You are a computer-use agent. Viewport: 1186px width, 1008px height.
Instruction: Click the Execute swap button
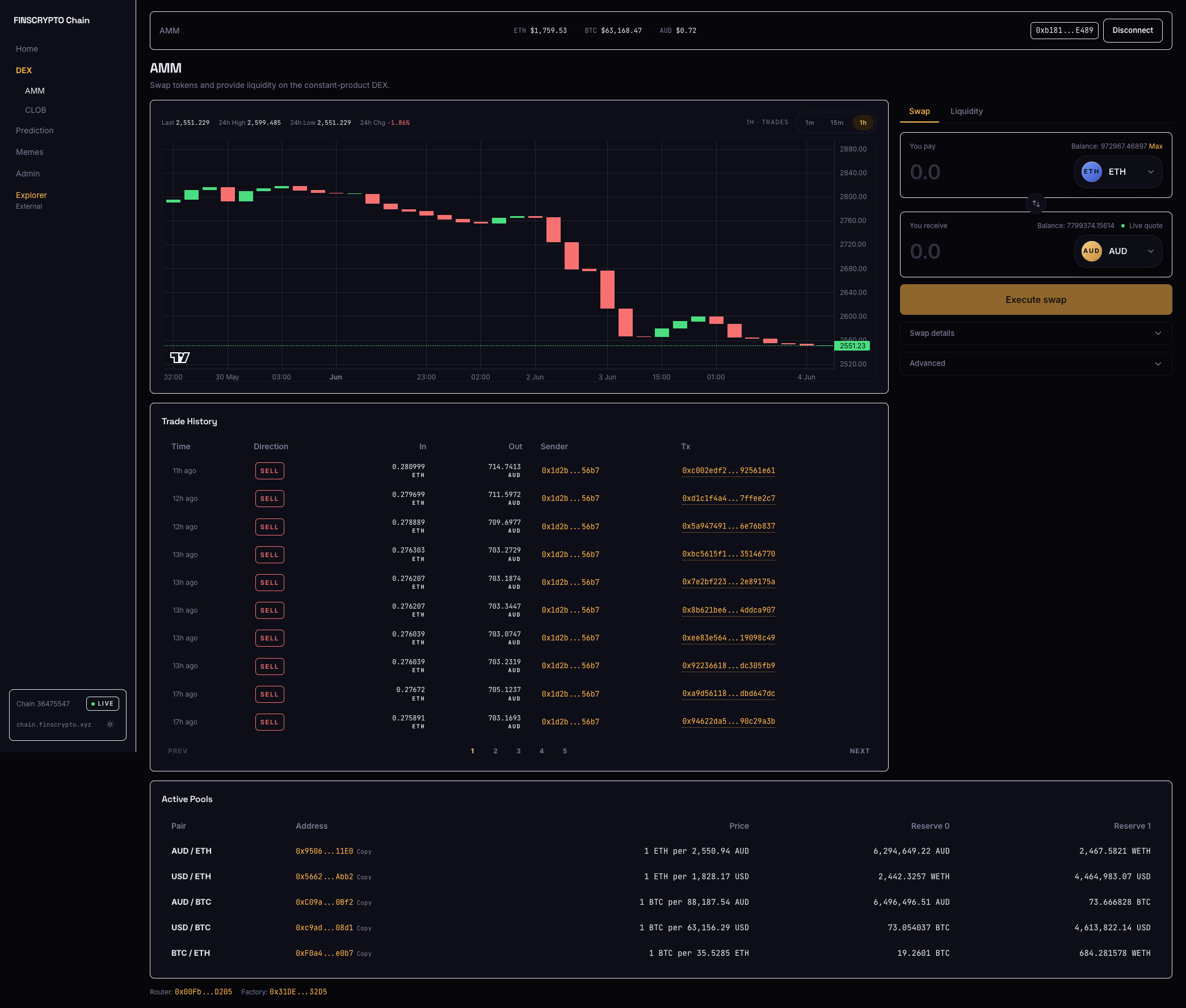click(1035, 300)
